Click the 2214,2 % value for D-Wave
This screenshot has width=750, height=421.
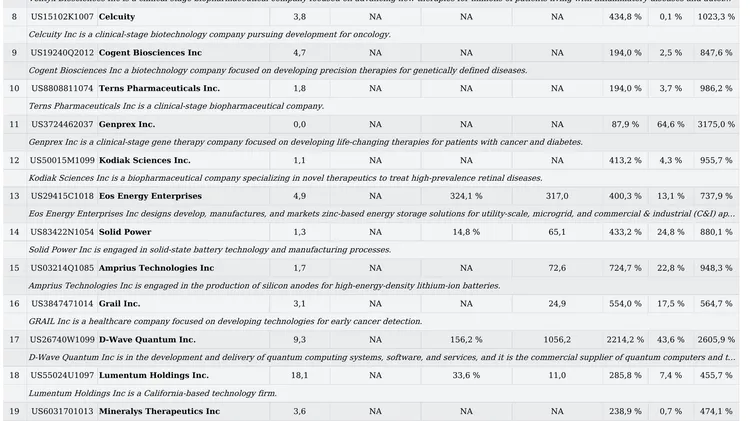pyautogui.click(x=623, y=340)
